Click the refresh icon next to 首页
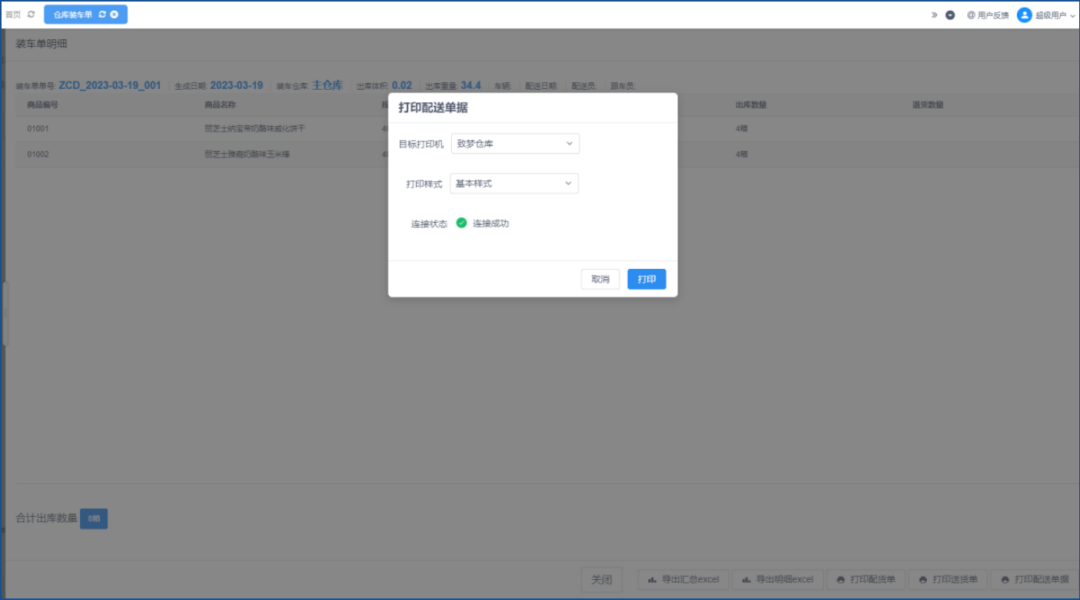 tap(31, 15)
